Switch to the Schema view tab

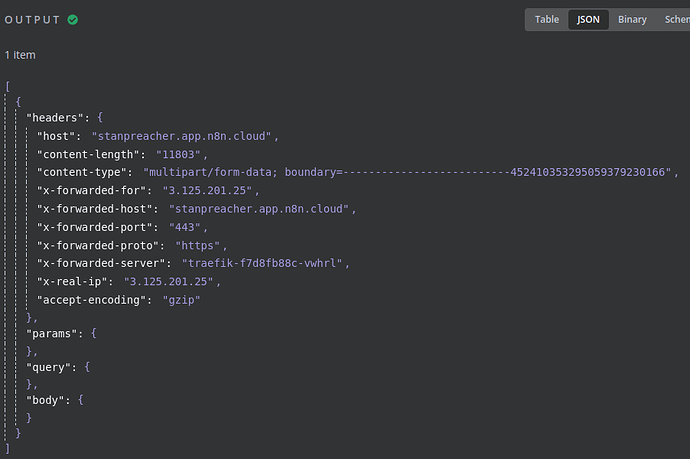(x=675, y=19)
